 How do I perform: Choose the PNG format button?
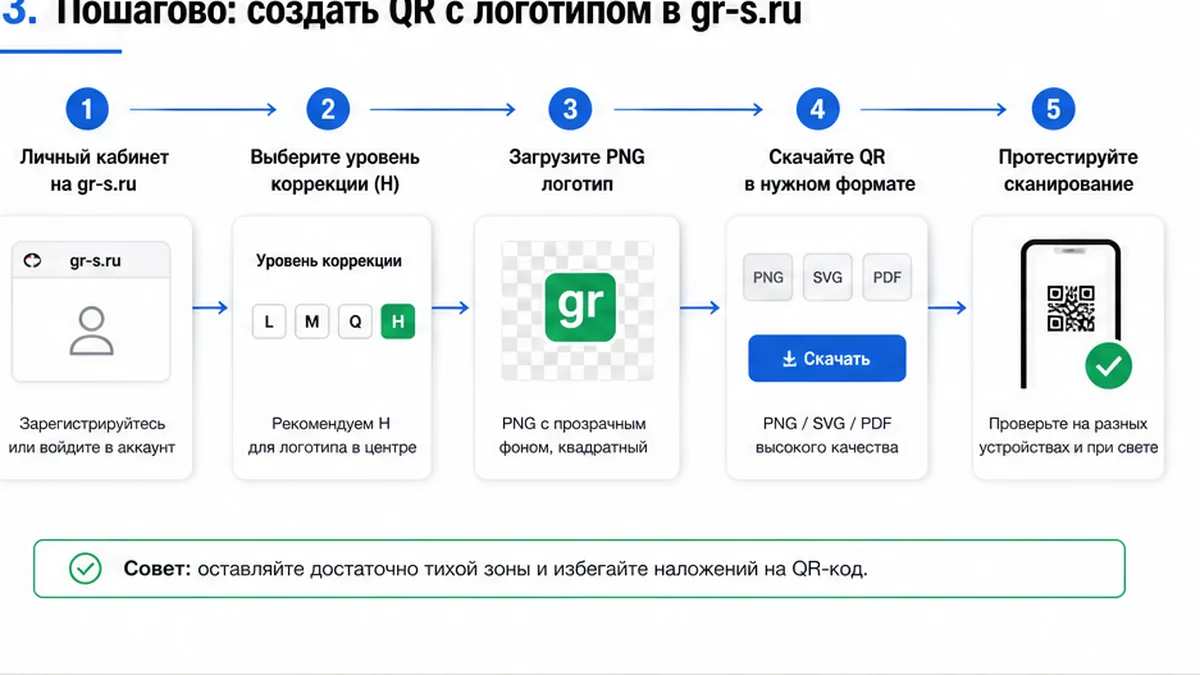point(768,277)
